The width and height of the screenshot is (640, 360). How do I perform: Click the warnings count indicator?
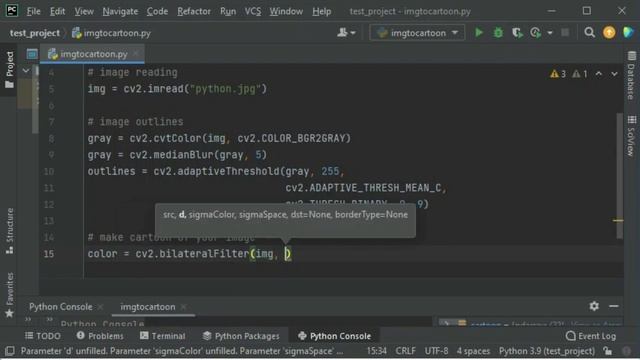pyautogui.click(x=558, y=74)
